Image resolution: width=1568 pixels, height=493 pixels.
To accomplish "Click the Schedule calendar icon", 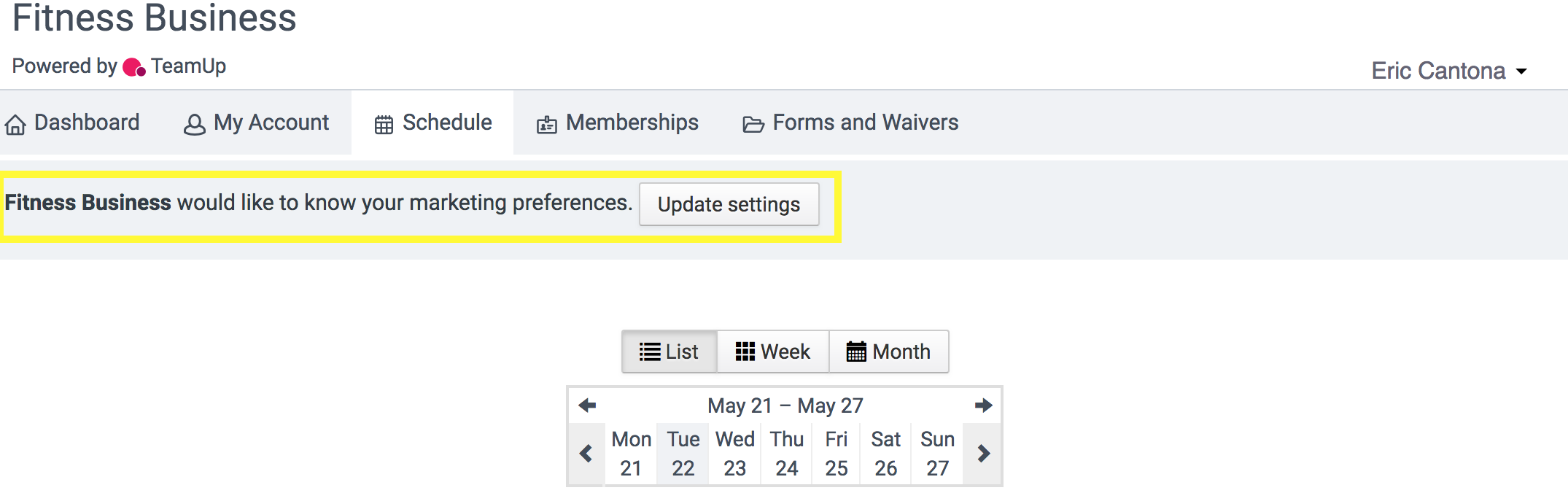I will [384, 125].
